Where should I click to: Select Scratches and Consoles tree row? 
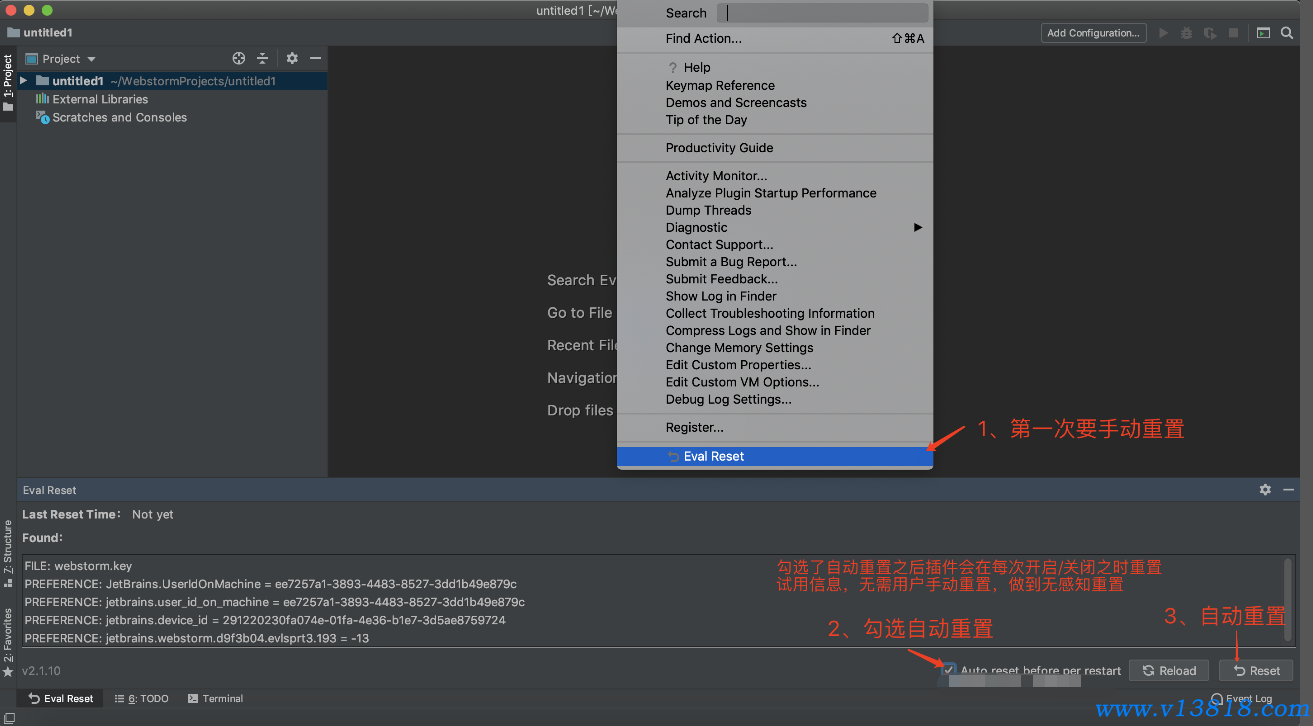click(x=172, y=117)
